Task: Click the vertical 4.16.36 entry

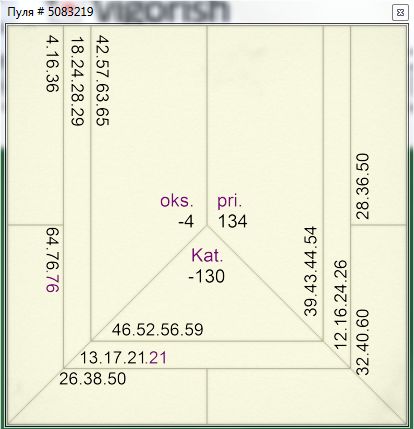Action: pyautogui.click(x=52, y=63)
